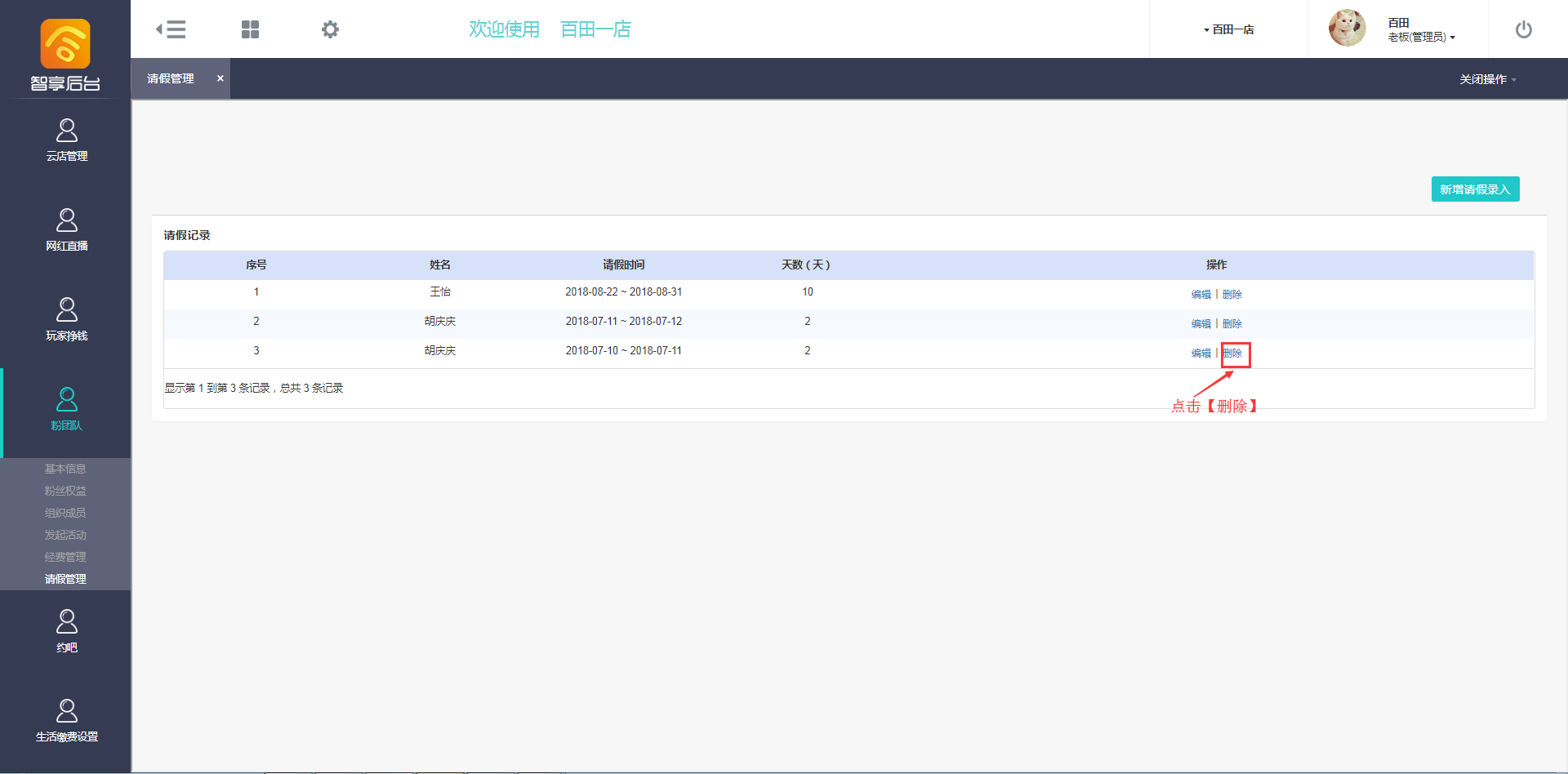1568x774 pixels.
Task: Click the 请假记录 panel title
Action: coord(187,235)
